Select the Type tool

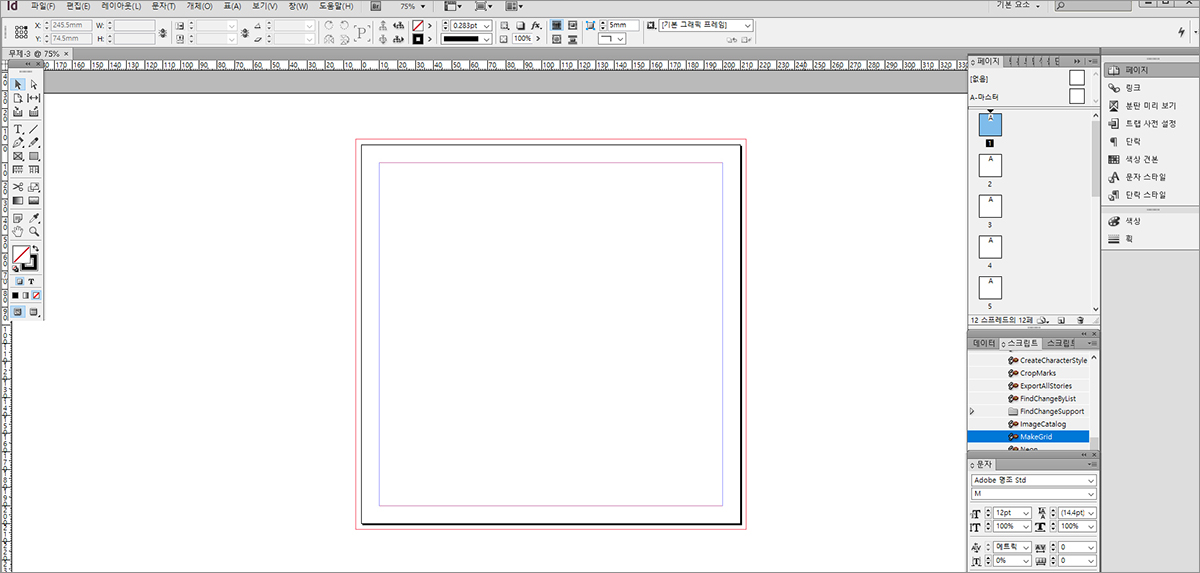tap(18, 129)
